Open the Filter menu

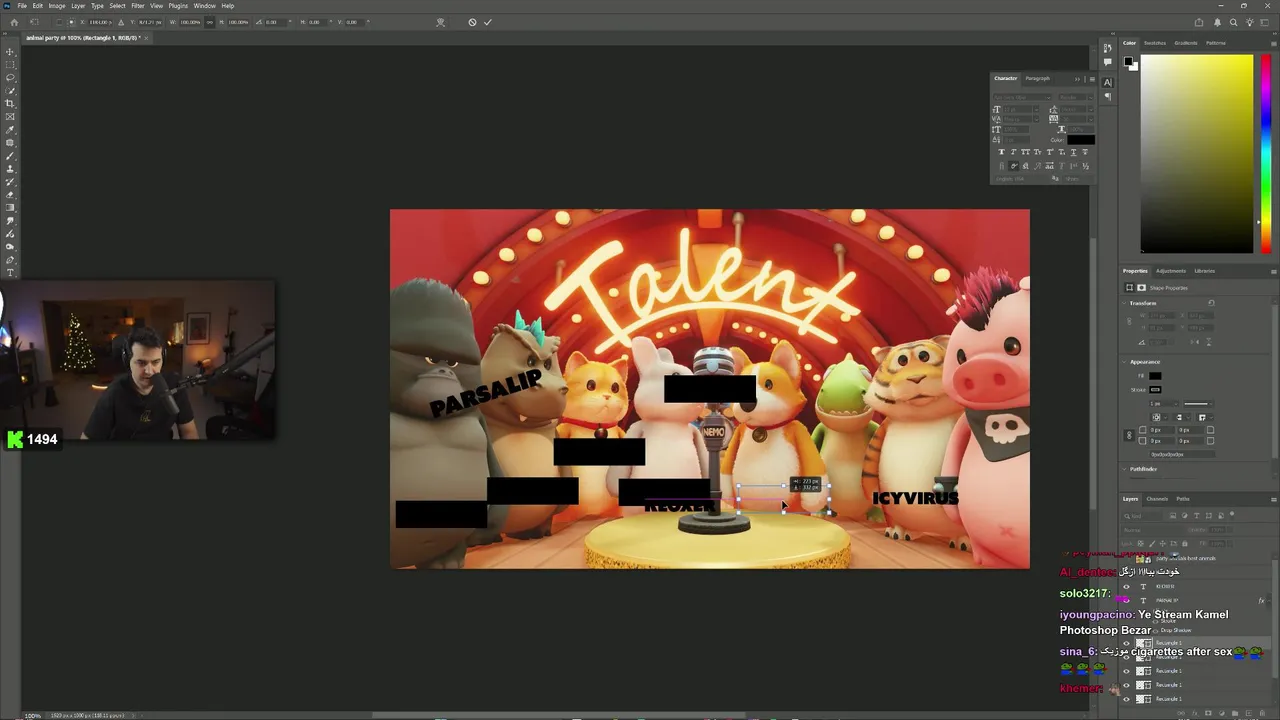[138, 6]
